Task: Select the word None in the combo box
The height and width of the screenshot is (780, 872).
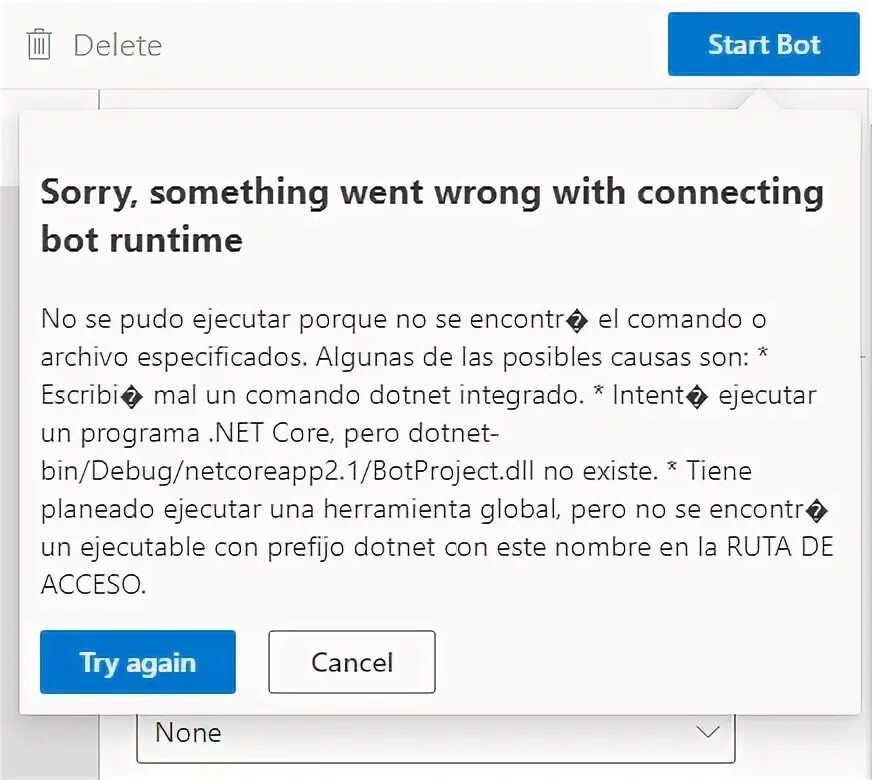Action: click(x=188, y=732)
